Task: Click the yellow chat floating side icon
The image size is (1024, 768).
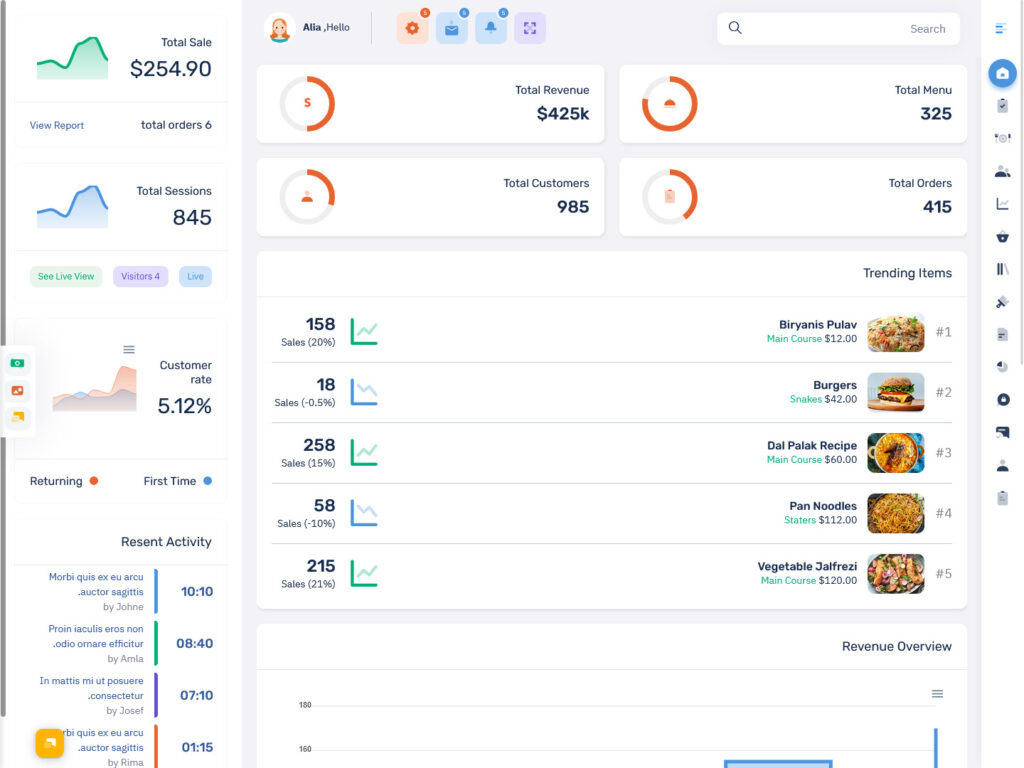Action: pyautogui.click(x=18, y=417)
